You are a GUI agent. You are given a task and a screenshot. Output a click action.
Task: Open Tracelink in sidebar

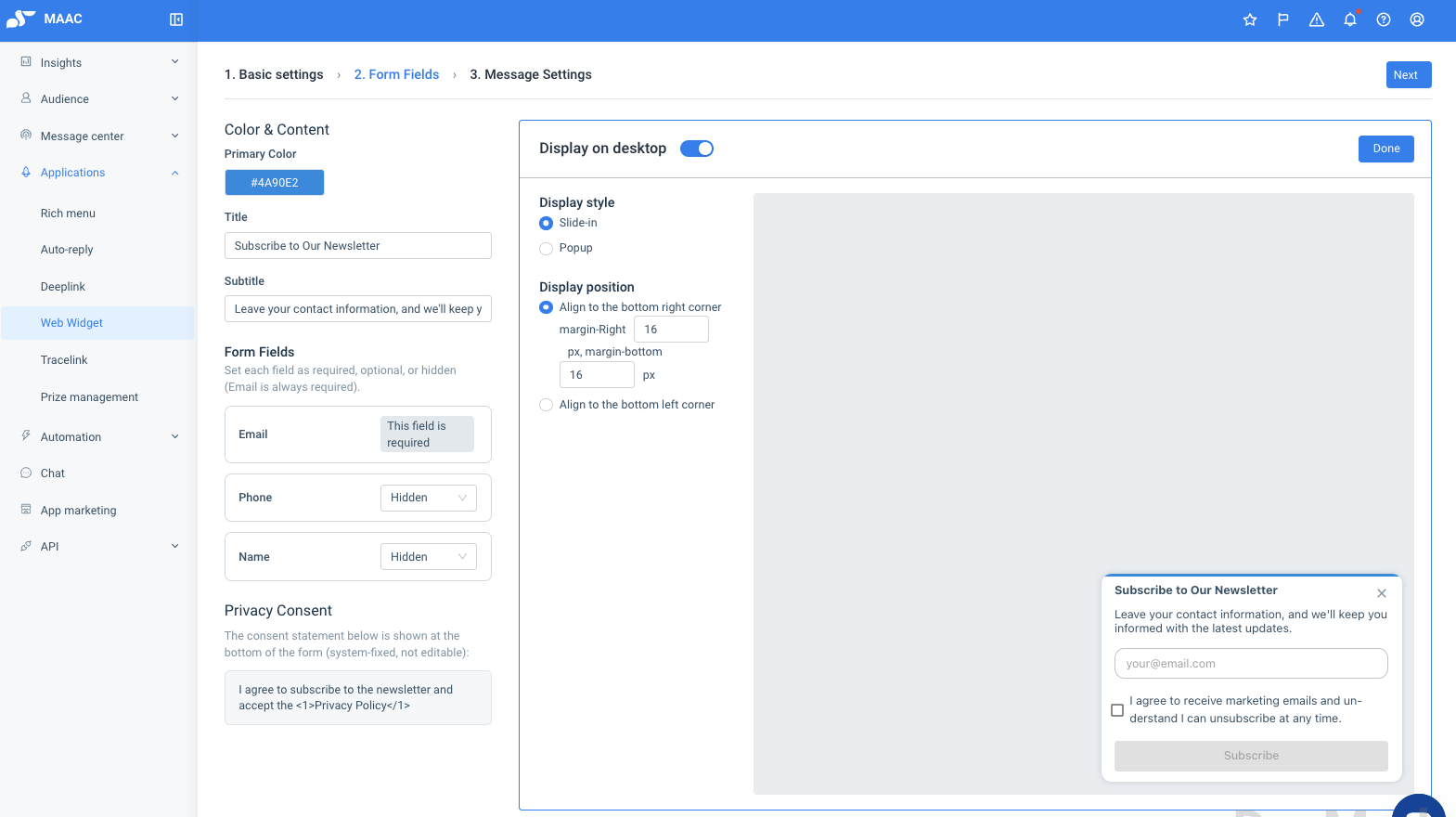click(x=64, y=359)
